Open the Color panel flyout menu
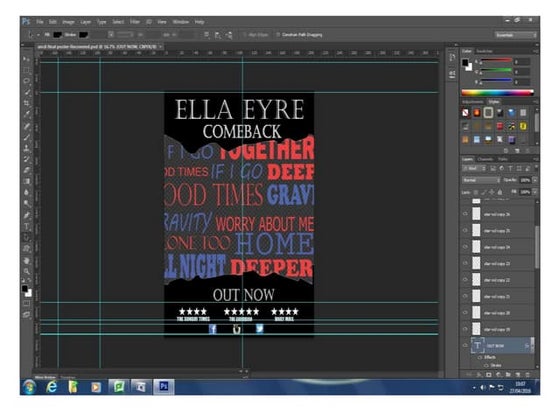Image resolution: width=560 pixels, height=420 pixels. point(536,51)
